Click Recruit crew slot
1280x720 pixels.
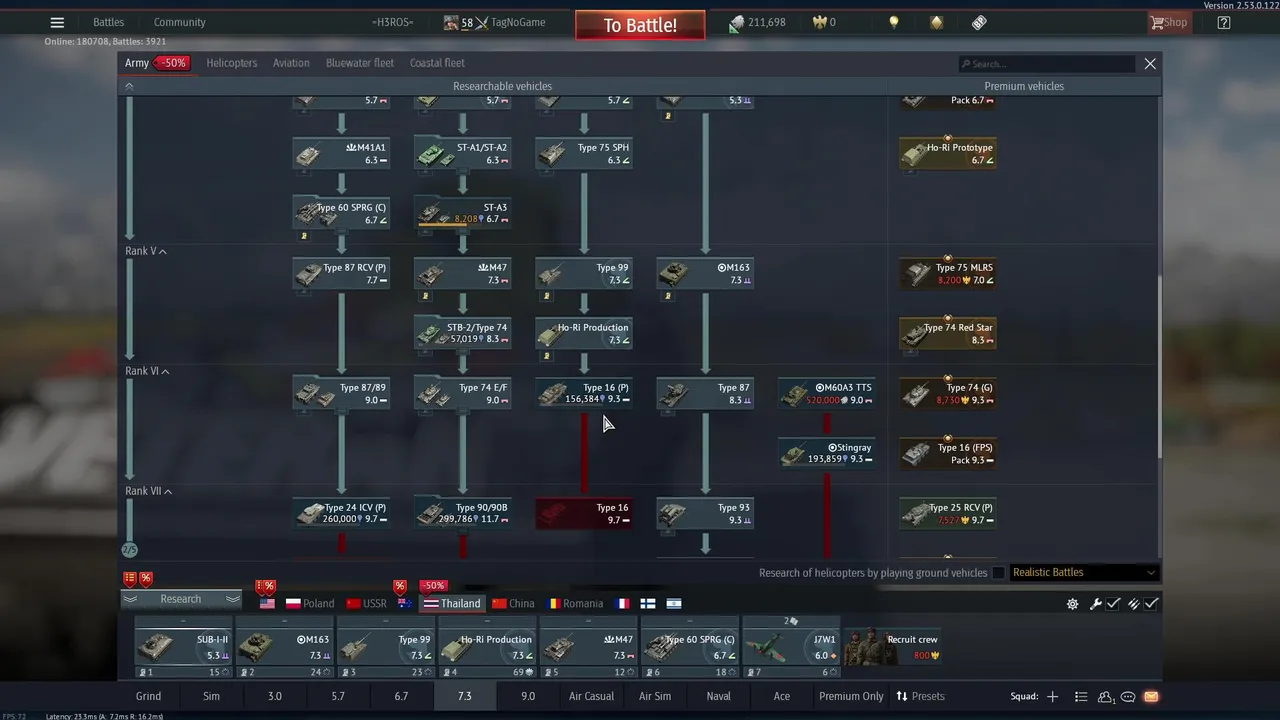(892, 647)
